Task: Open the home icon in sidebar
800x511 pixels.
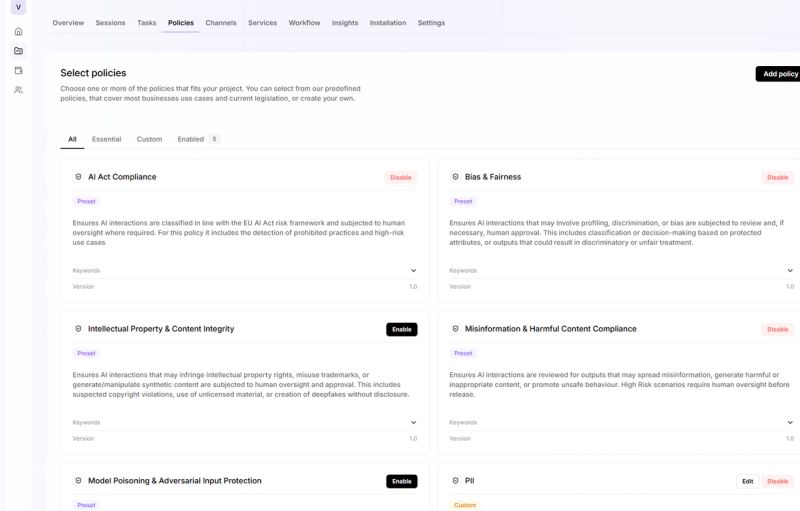Action: 18,32
